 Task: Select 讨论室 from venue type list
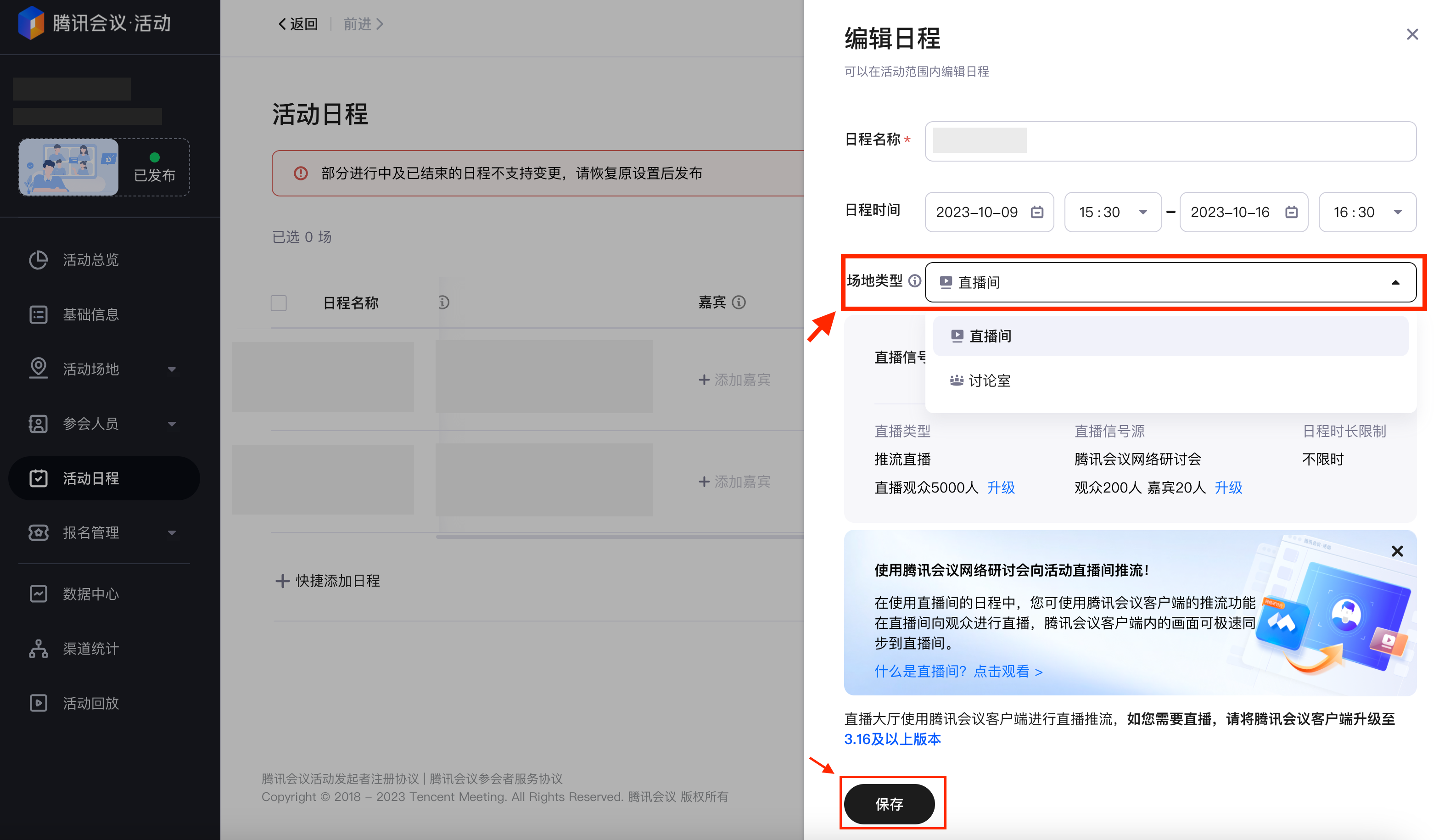[1170, 381]
